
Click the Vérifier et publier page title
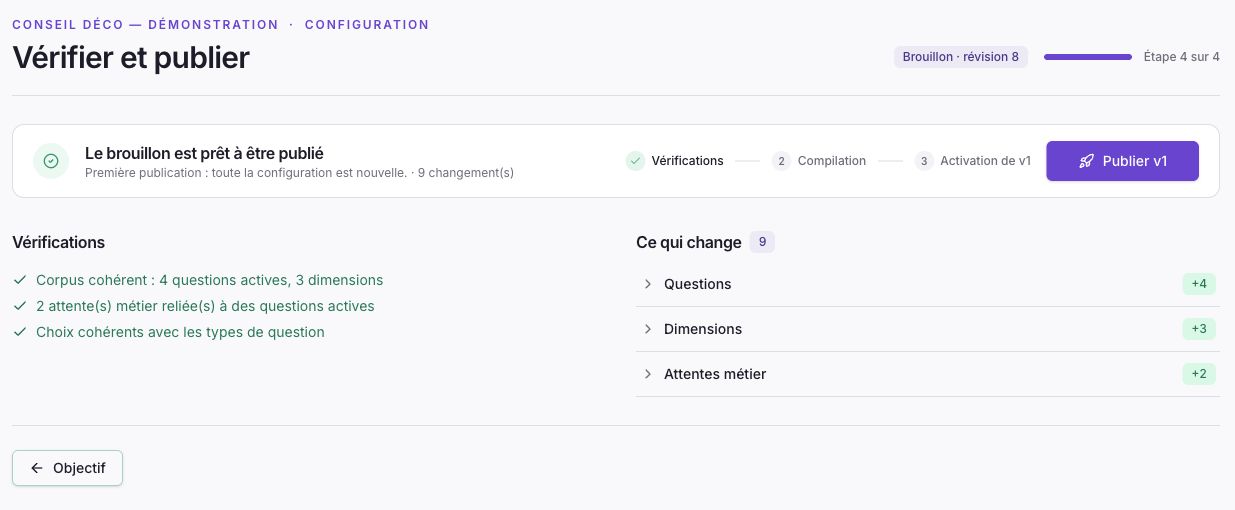(x=131, y=58)
